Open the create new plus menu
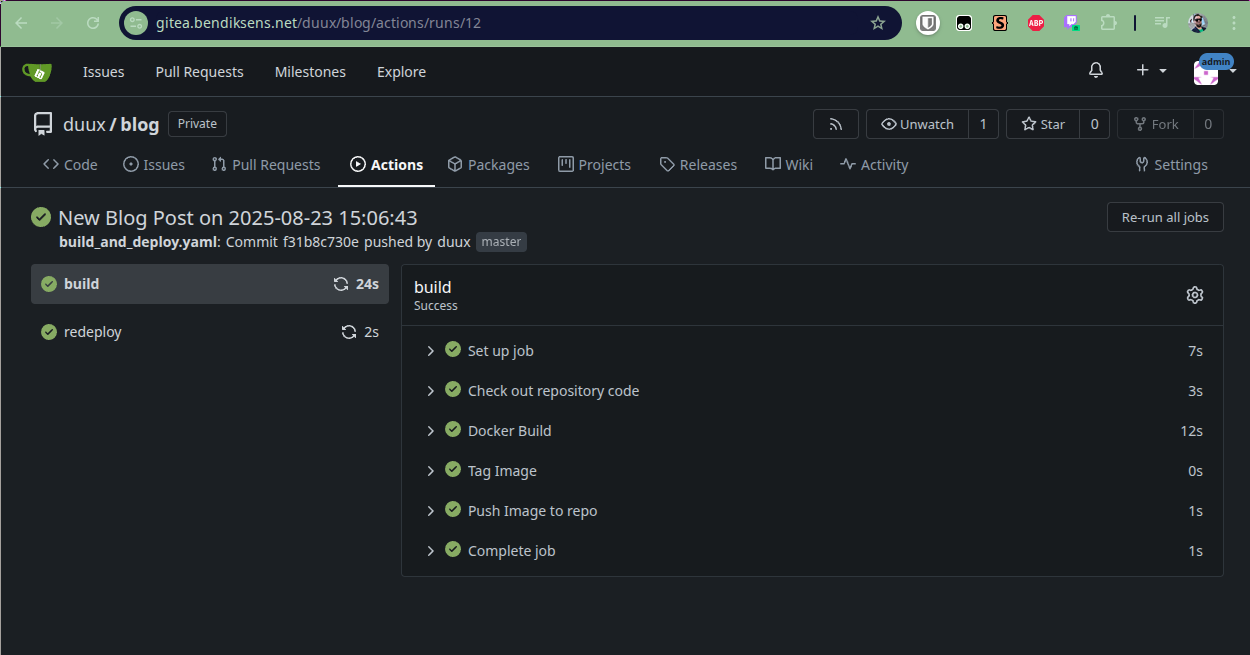Screen dimensions: 1250x655 pyautogui.click(x=1151, y=70)
